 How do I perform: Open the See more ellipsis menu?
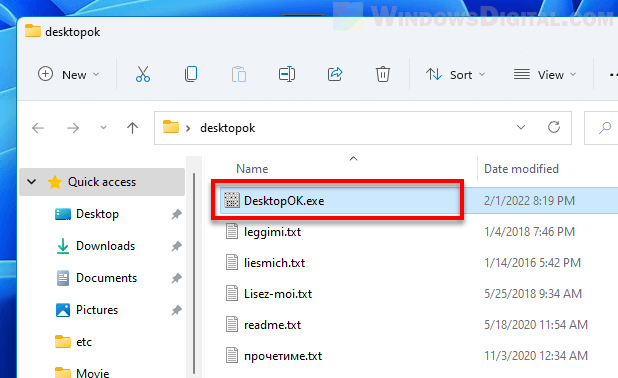(613, 74)
